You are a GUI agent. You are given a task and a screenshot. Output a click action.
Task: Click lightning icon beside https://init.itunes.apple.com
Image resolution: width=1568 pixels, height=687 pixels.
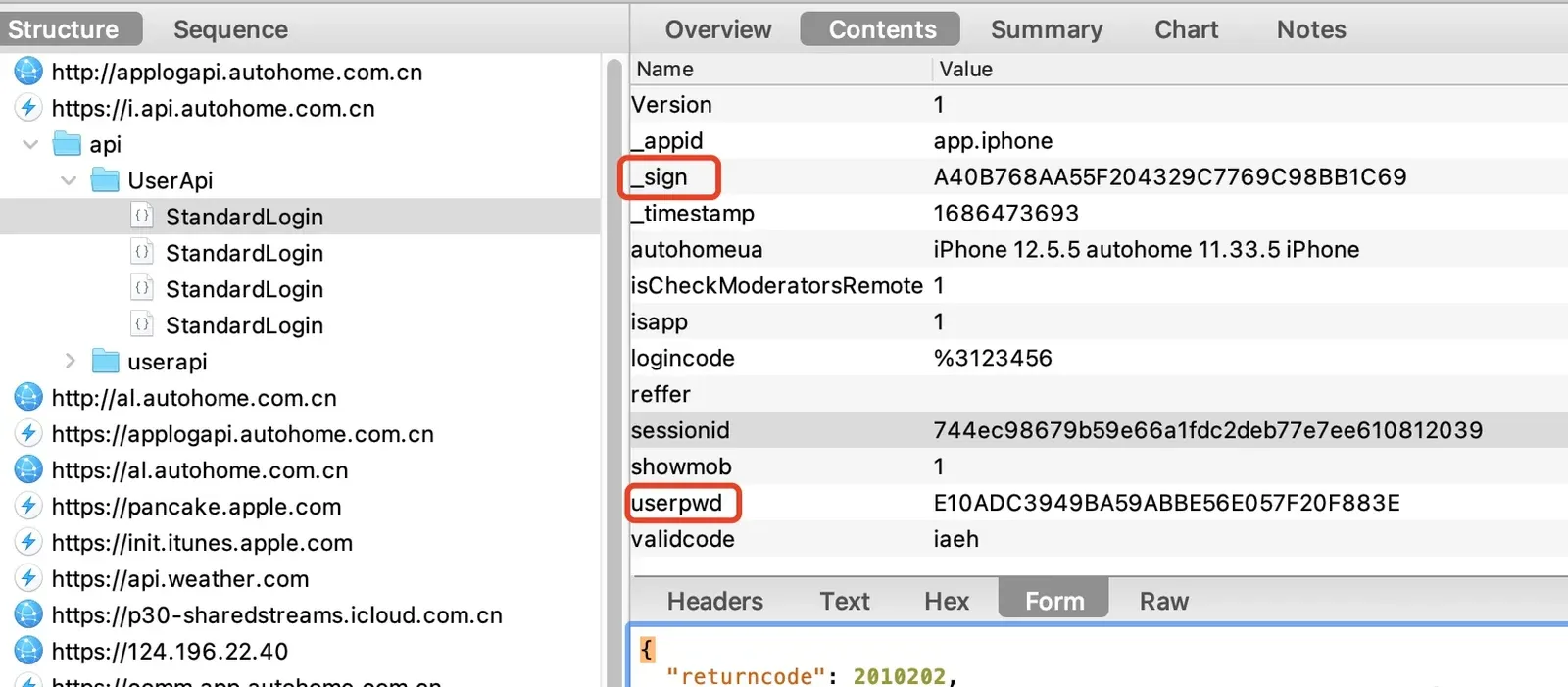tap(28, 543)
